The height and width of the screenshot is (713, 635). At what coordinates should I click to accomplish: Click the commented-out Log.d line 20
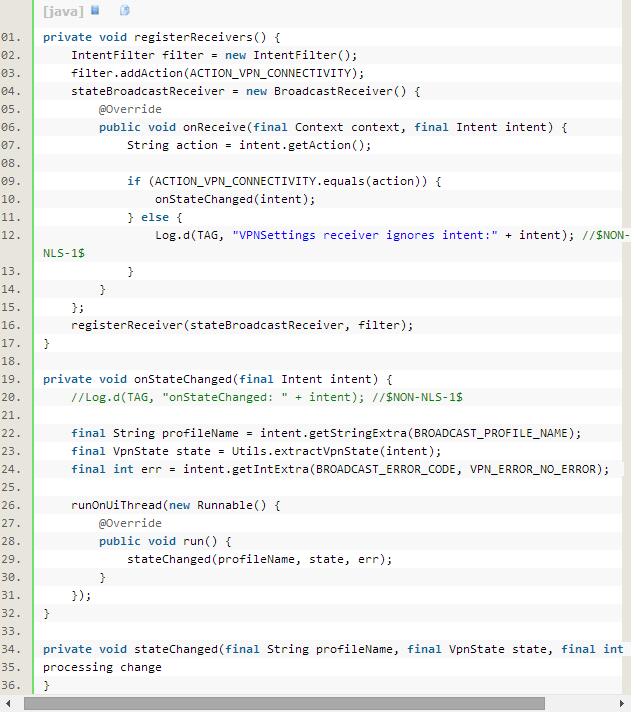pyautogui.click(x=267, y=397)
